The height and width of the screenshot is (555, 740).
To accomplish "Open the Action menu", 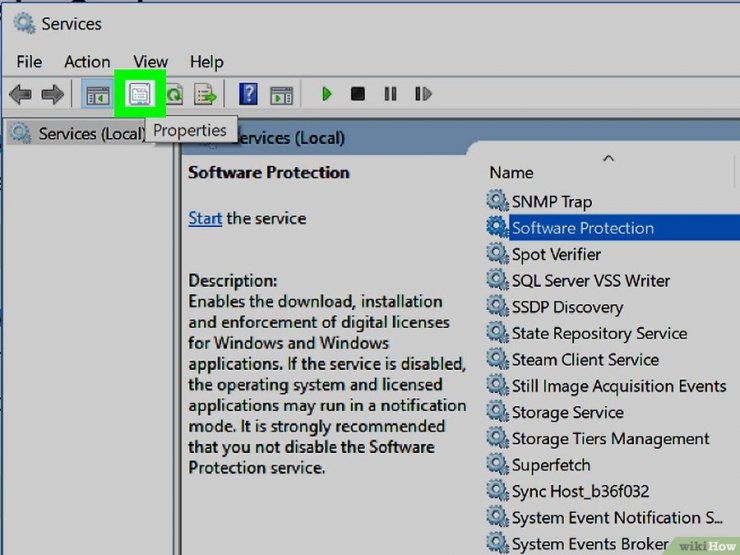I will (x=87, y=62).
